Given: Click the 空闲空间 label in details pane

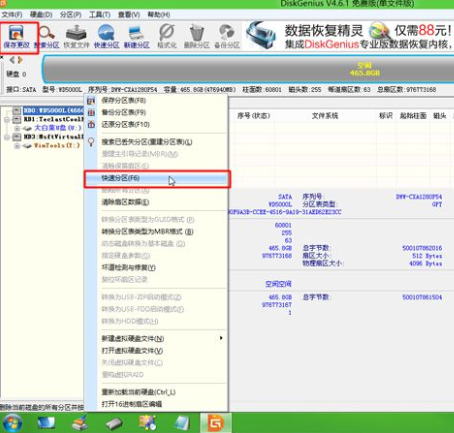Looking at the screenshot, I should coord(278,284).
